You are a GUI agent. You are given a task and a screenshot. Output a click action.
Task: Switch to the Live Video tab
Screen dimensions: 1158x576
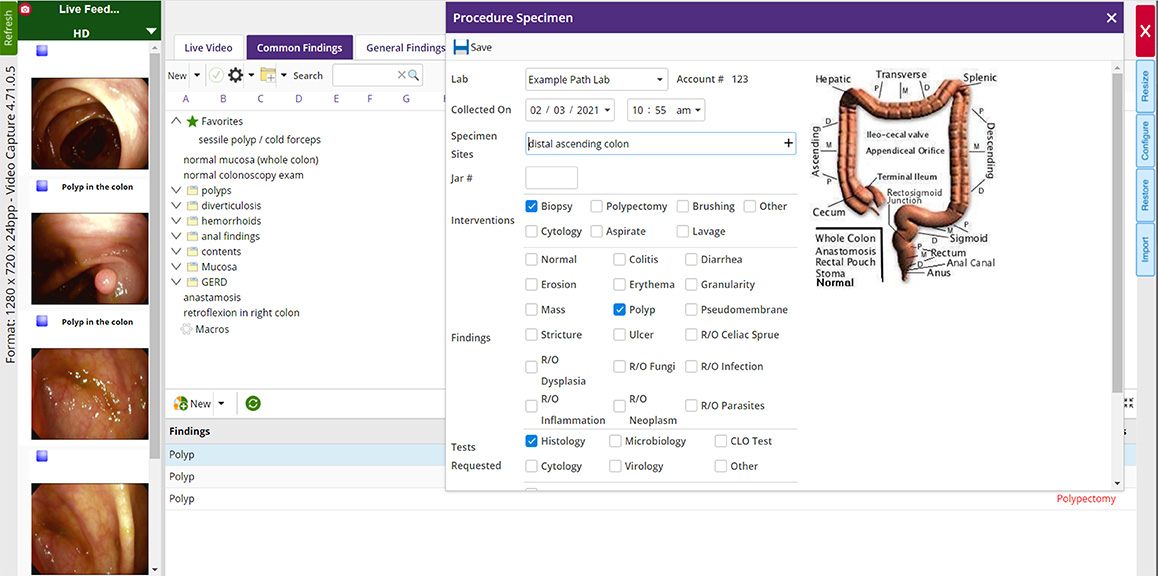coord(208,48)
